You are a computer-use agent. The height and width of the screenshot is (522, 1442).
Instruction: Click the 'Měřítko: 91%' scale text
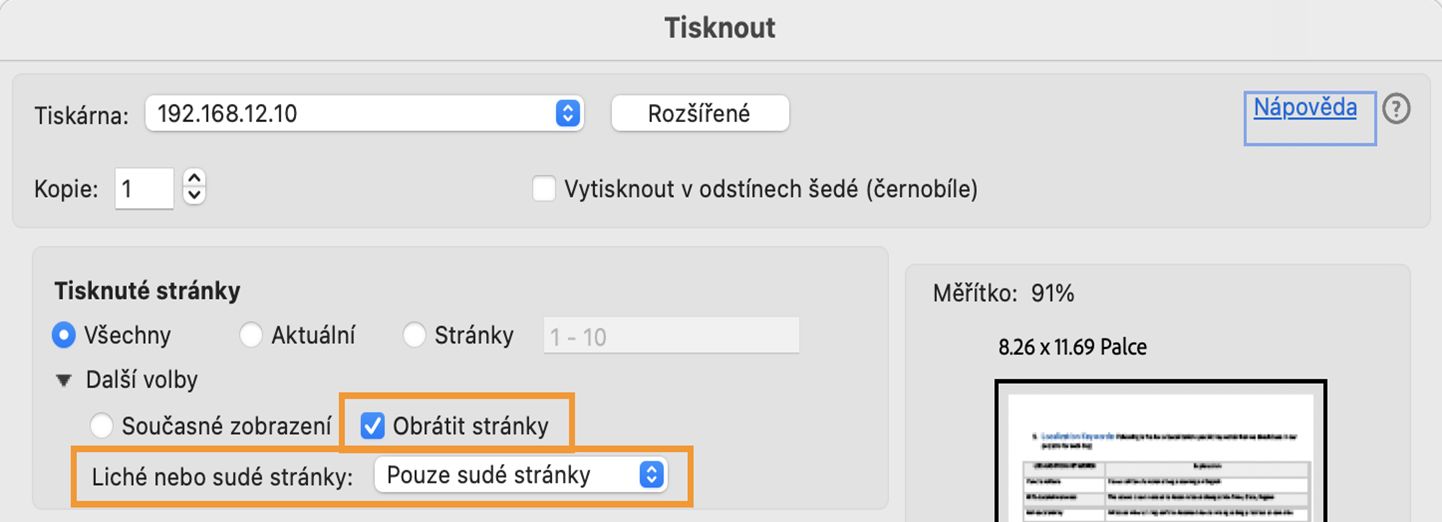1003,294
